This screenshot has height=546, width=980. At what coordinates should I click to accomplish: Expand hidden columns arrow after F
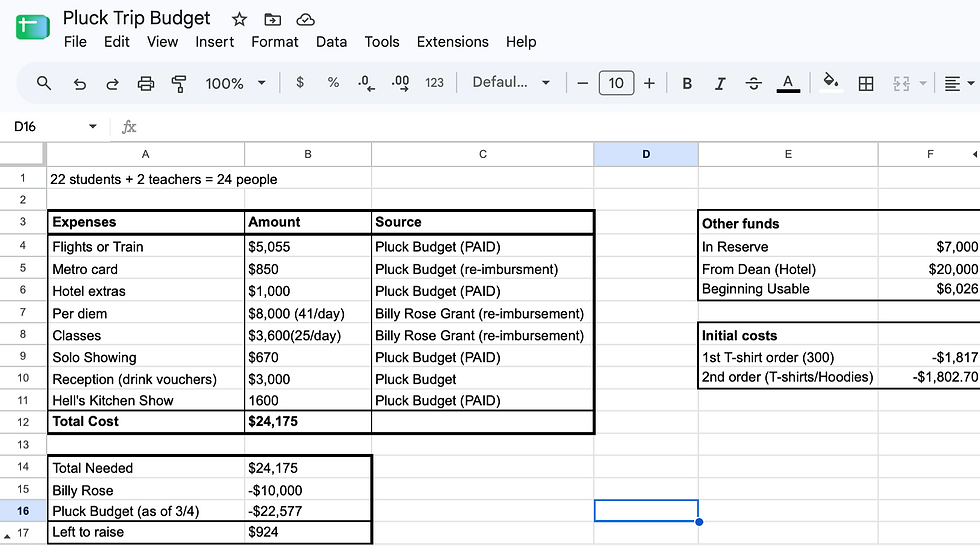coord(974,154)
